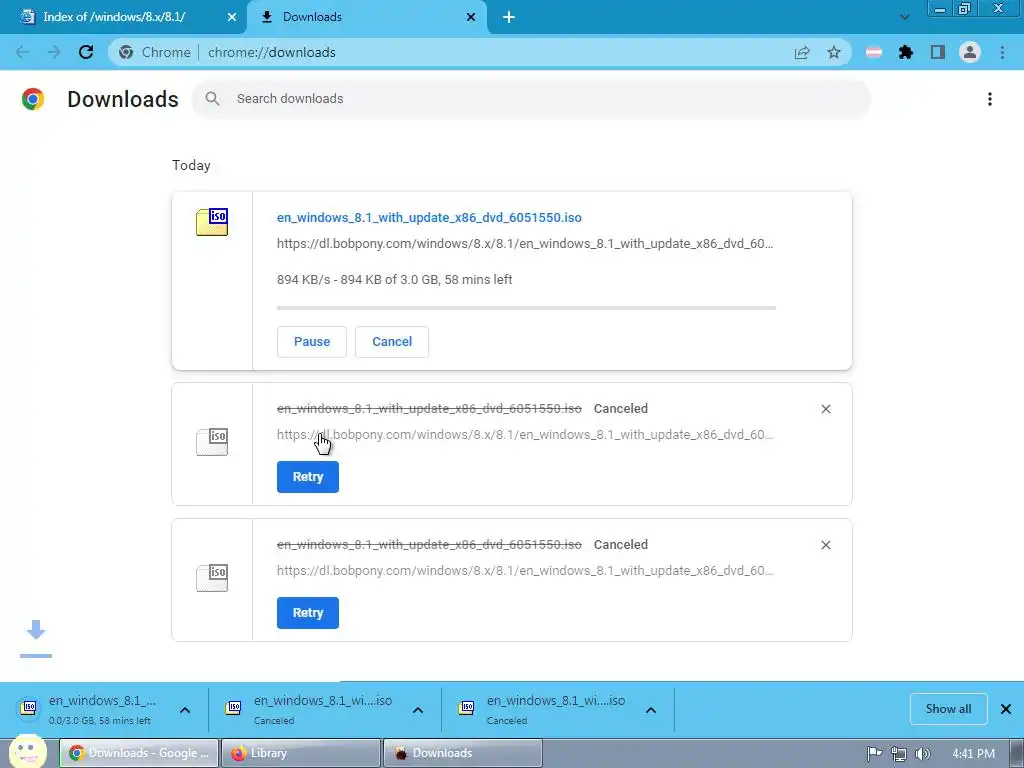
Task: Expand options for in-progress shelf download
Action: pos(185,710)
